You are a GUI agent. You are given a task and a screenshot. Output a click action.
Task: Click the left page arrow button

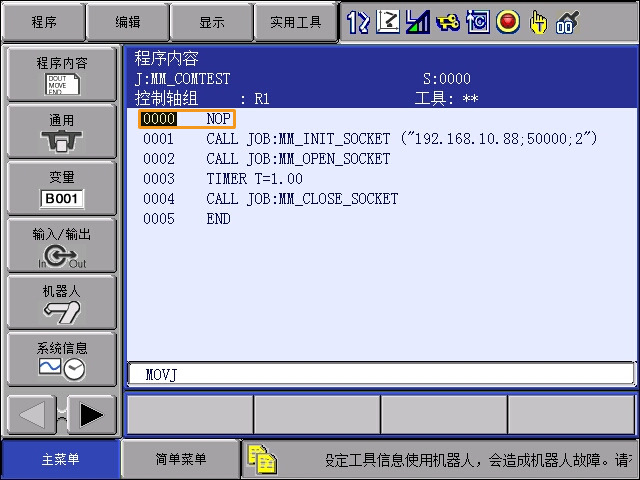(x=32, y=415)
